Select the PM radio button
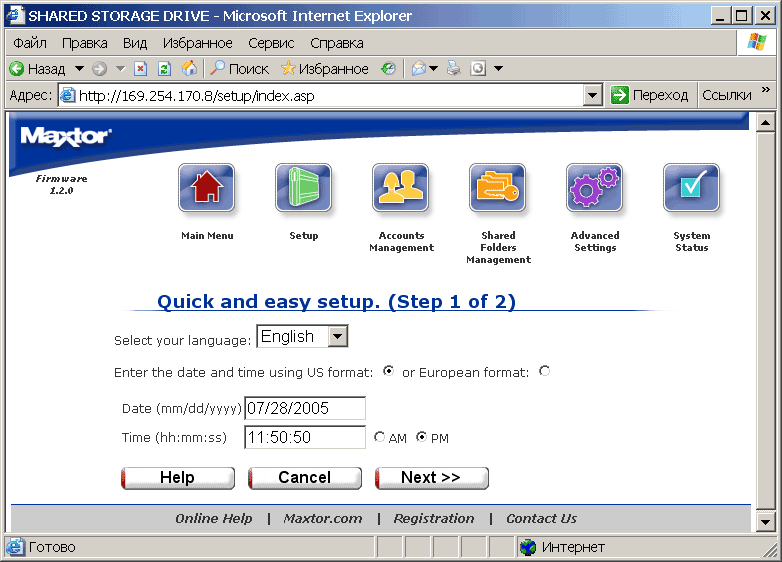 (421, 437)
